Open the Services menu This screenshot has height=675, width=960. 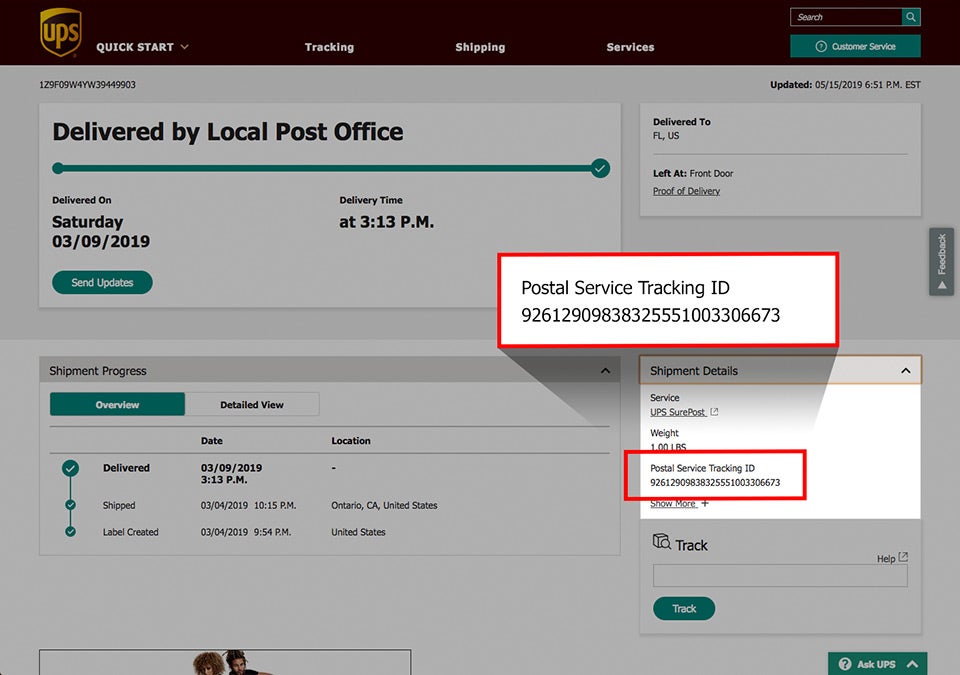point(630,47)
